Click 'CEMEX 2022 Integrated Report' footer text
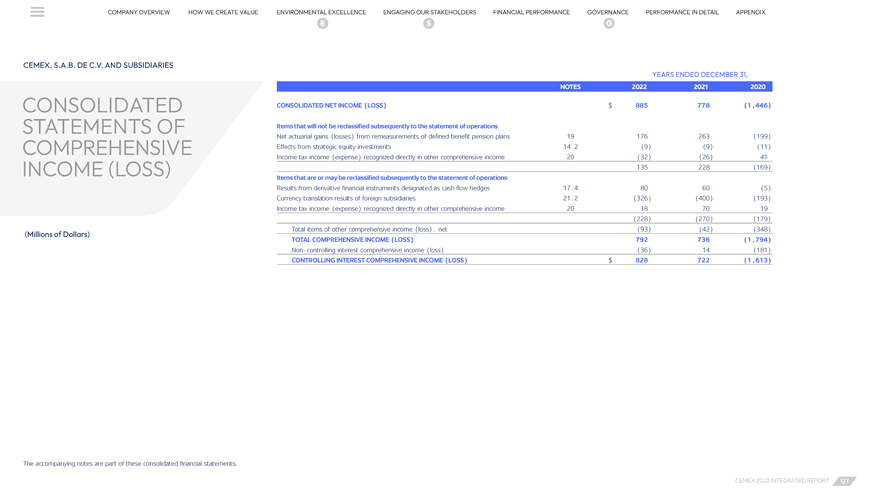The width and height of the screenshot is (880, 495). pyautogui.click(x=782, y=481)
